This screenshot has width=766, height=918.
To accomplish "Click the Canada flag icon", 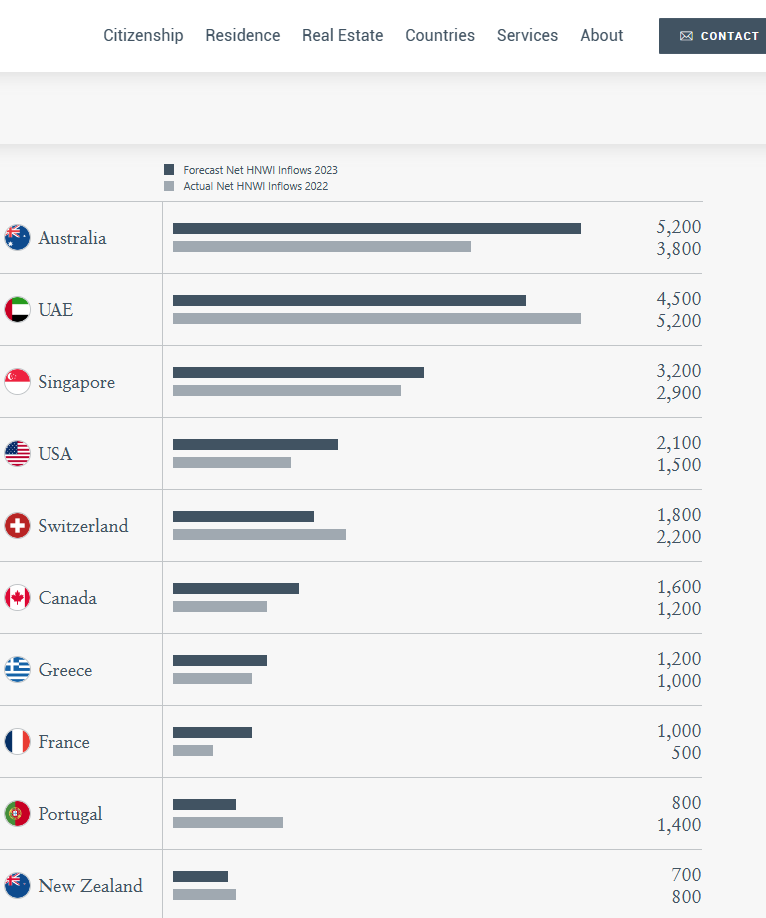I will click(17, 598).
